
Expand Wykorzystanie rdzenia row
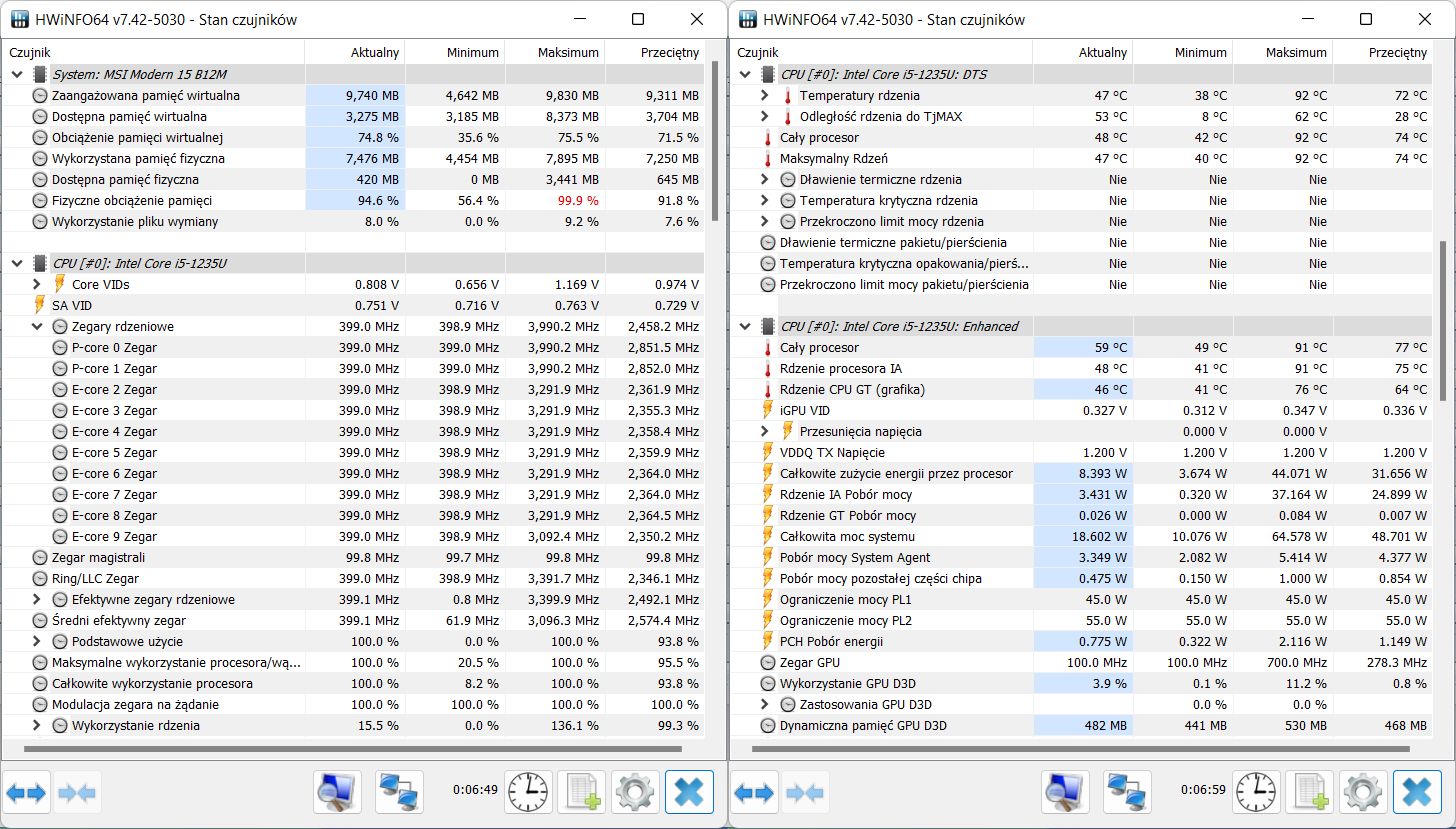(37, 725)
